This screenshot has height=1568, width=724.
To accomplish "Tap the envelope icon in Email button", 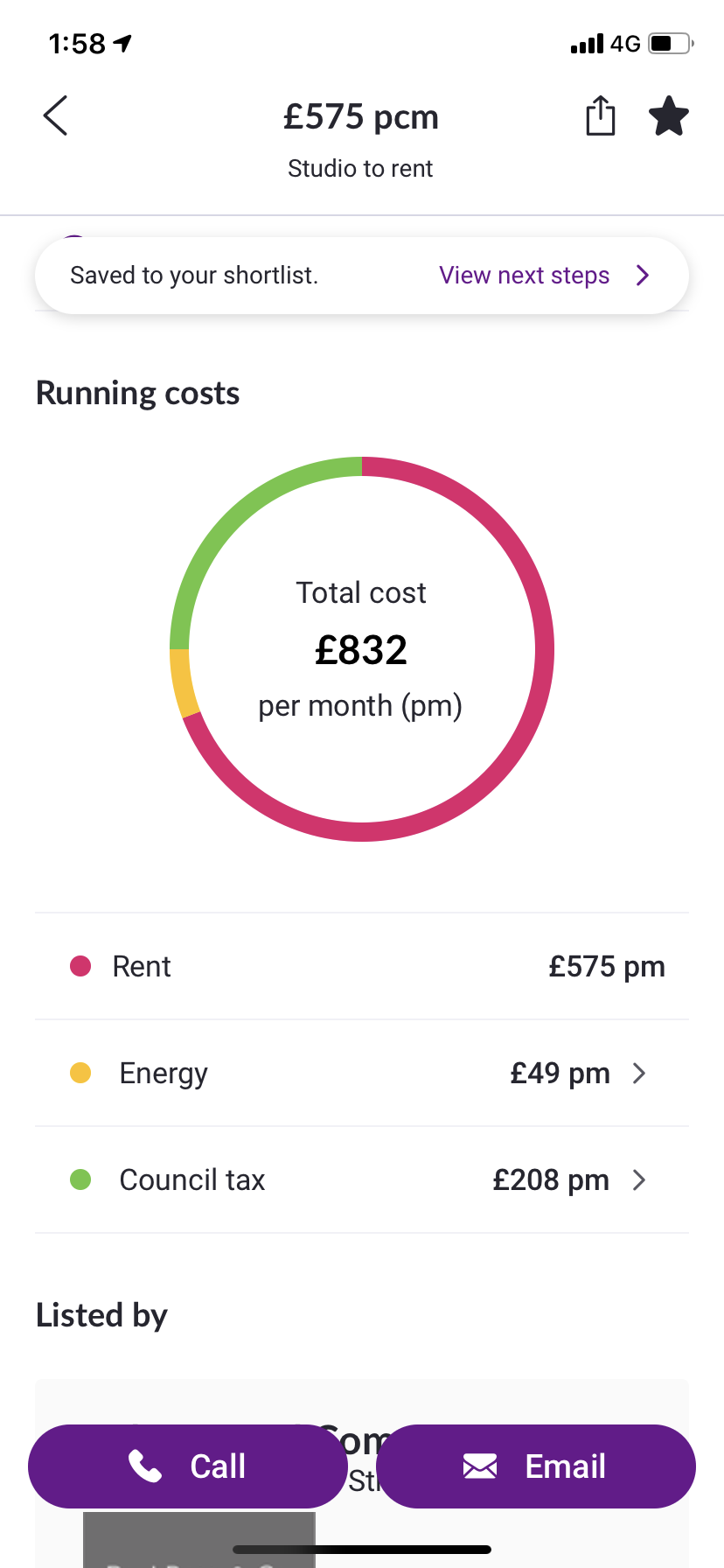I will click(x=480, y=1466).
